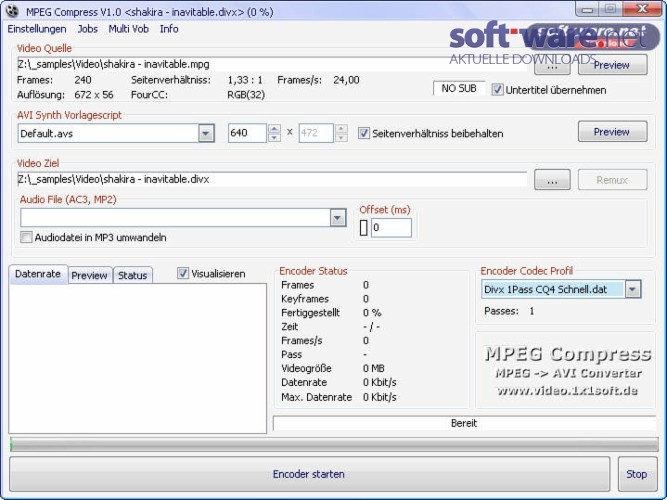Image resolution: width=667 pixels, height=500 pixels.
Task: Open the Einstellungen menu
Action: pos(37,29)
